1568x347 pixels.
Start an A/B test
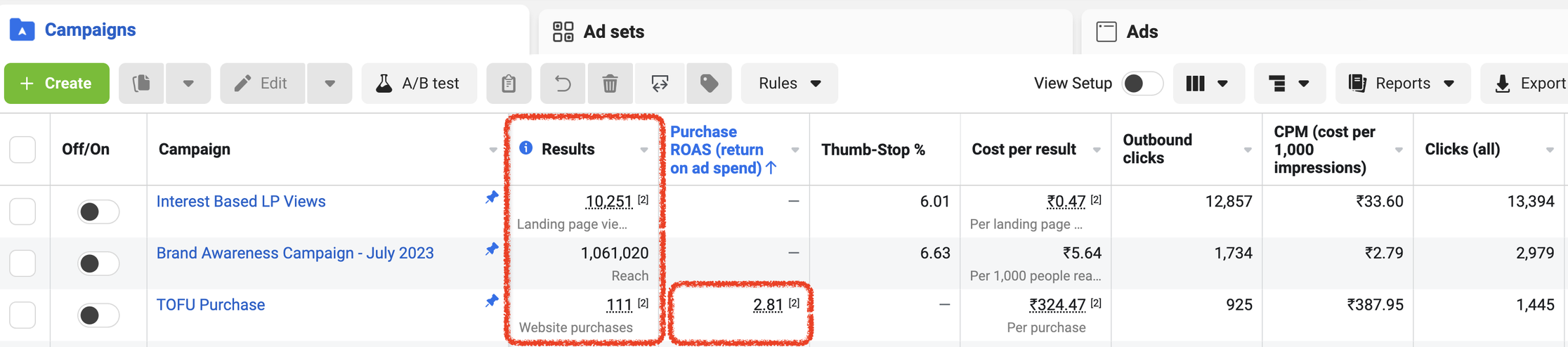[419, 84]
